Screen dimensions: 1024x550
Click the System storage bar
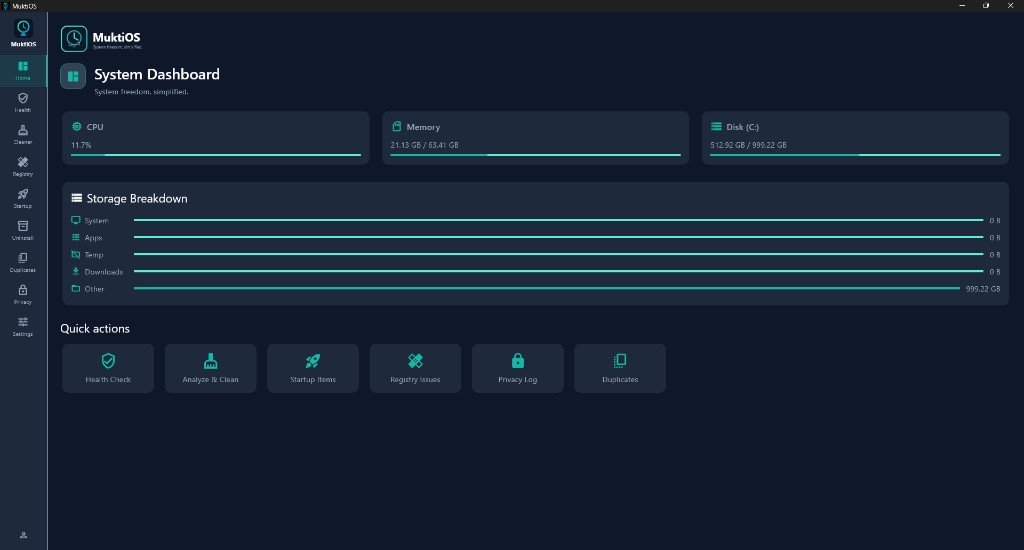(x=558, y=220)
